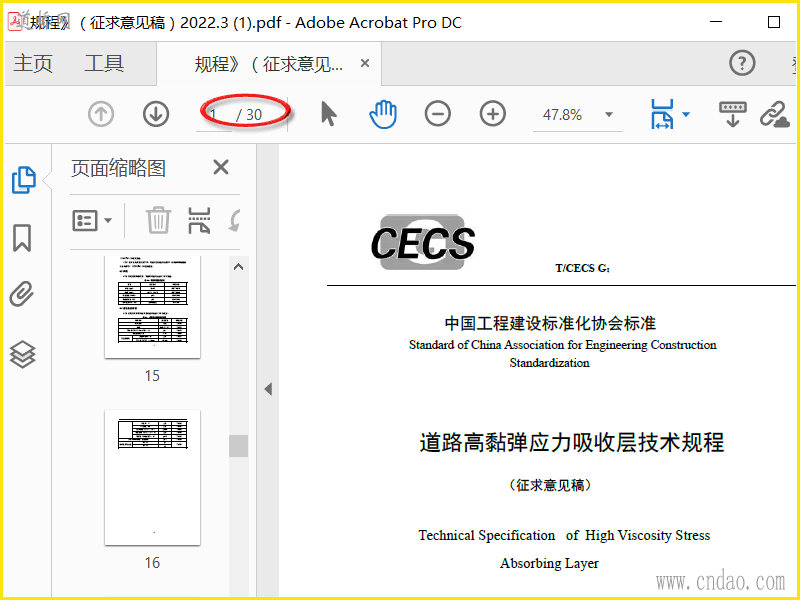Click the line 'Technical Specification of High Viscosity Stress'
The width and height of the screenshot is (800, 600).
tap(564, 536)
